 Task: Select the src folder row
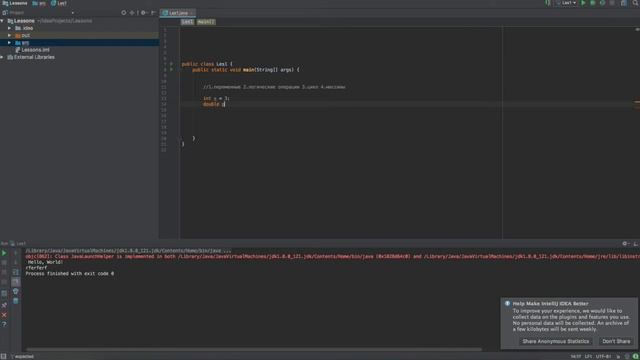pos(80,42)
